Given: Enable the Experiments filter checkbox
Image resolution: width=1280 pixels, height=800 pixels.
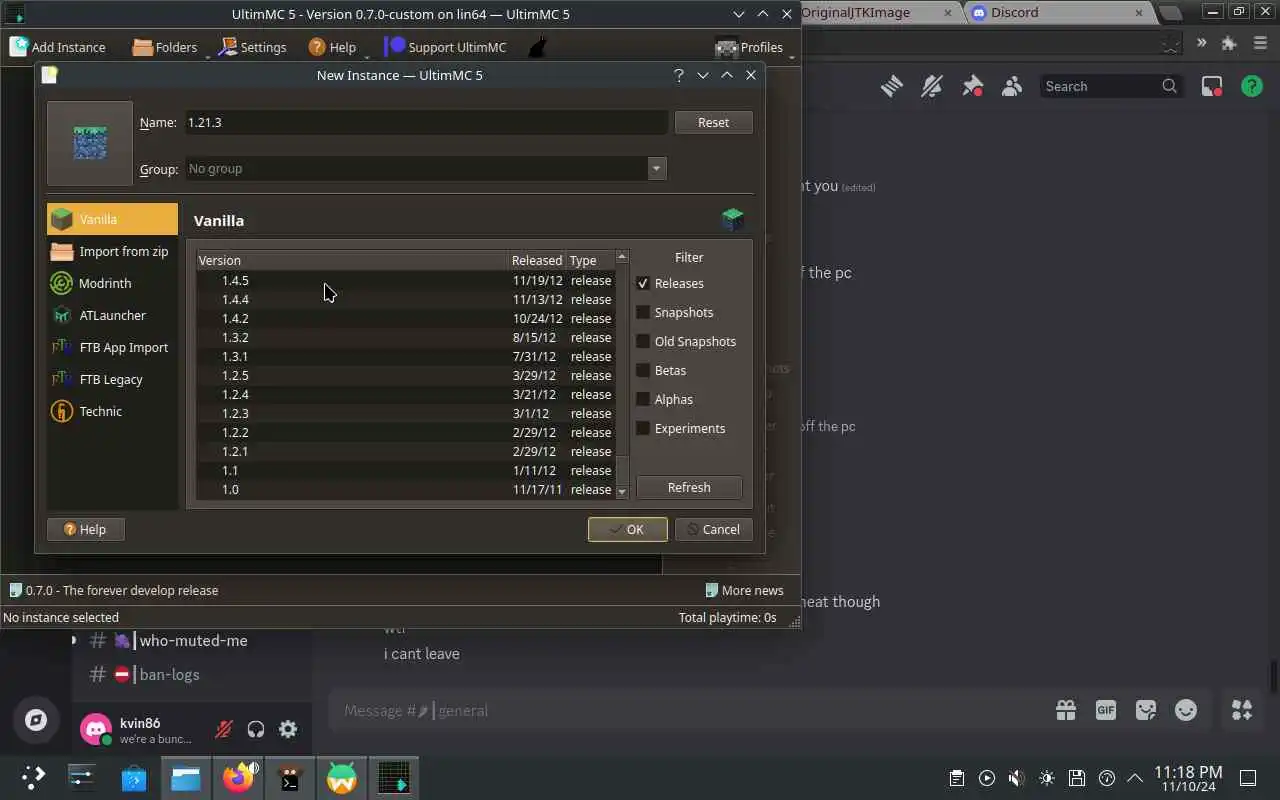Looking at the screenshot, I should [643, 428].
